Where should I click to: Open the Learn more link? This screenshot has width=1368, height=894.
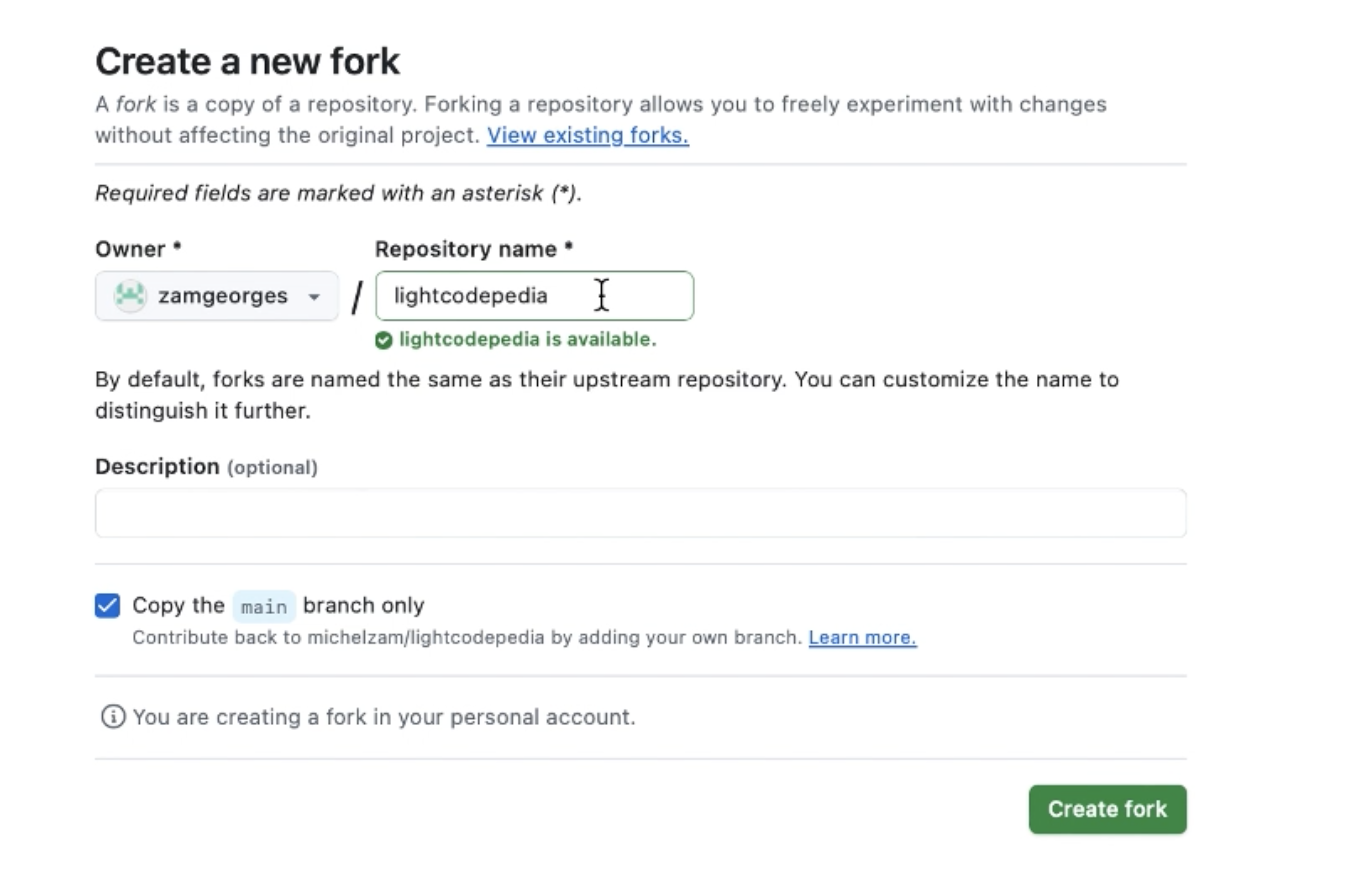pos(862,638)
